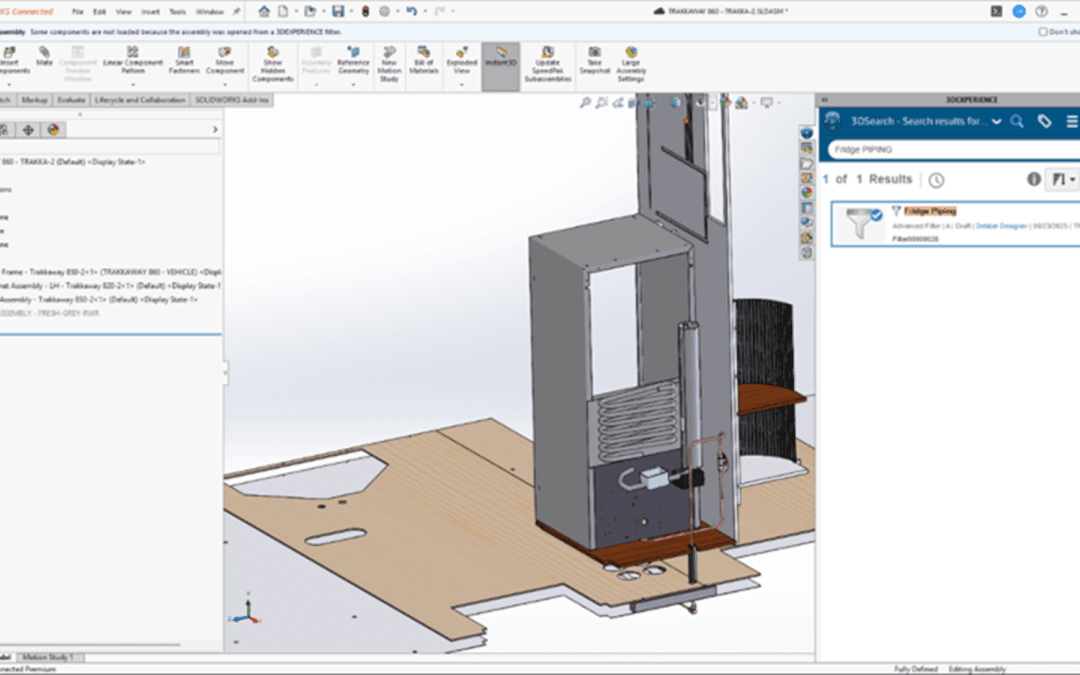This screenshot has width=1080, height=675.
Task: Select the Mate tool
Action: click(45, 60)
